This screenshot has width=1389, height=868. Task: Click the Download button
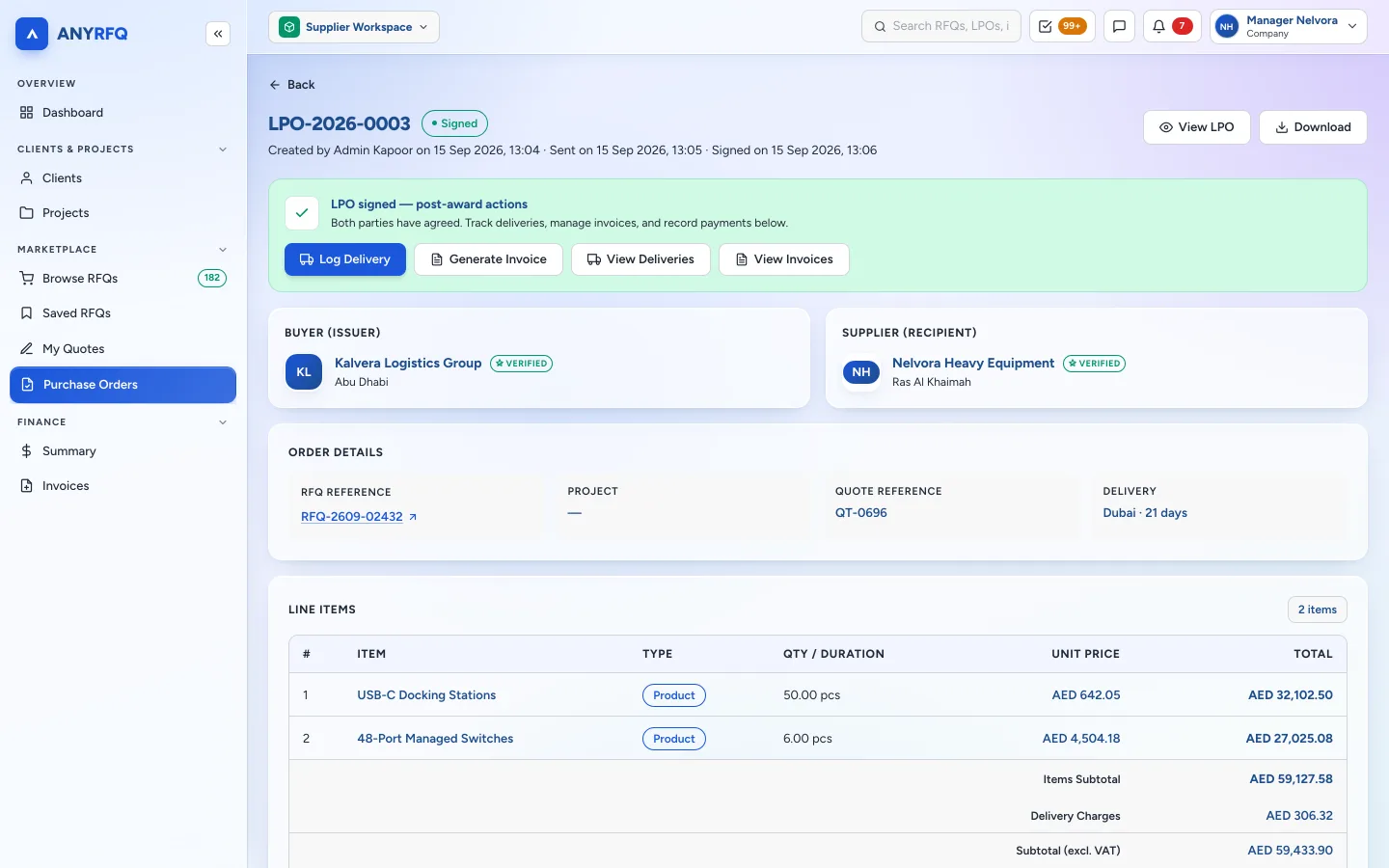click(x=1313, y=127)
